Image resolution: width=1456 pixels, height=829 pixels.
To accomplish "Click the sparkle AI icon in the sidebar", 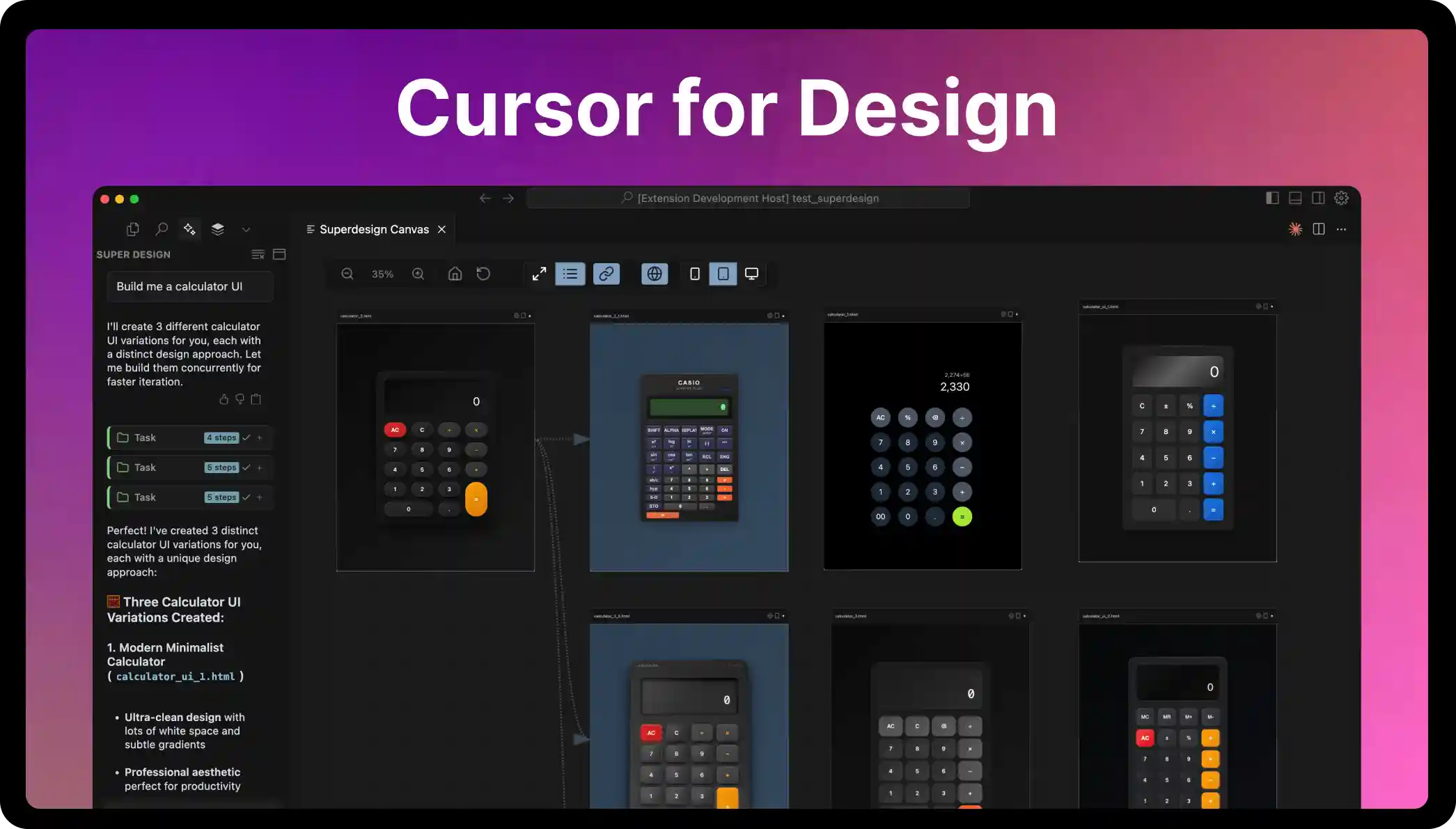I will [x=189, y=229].
